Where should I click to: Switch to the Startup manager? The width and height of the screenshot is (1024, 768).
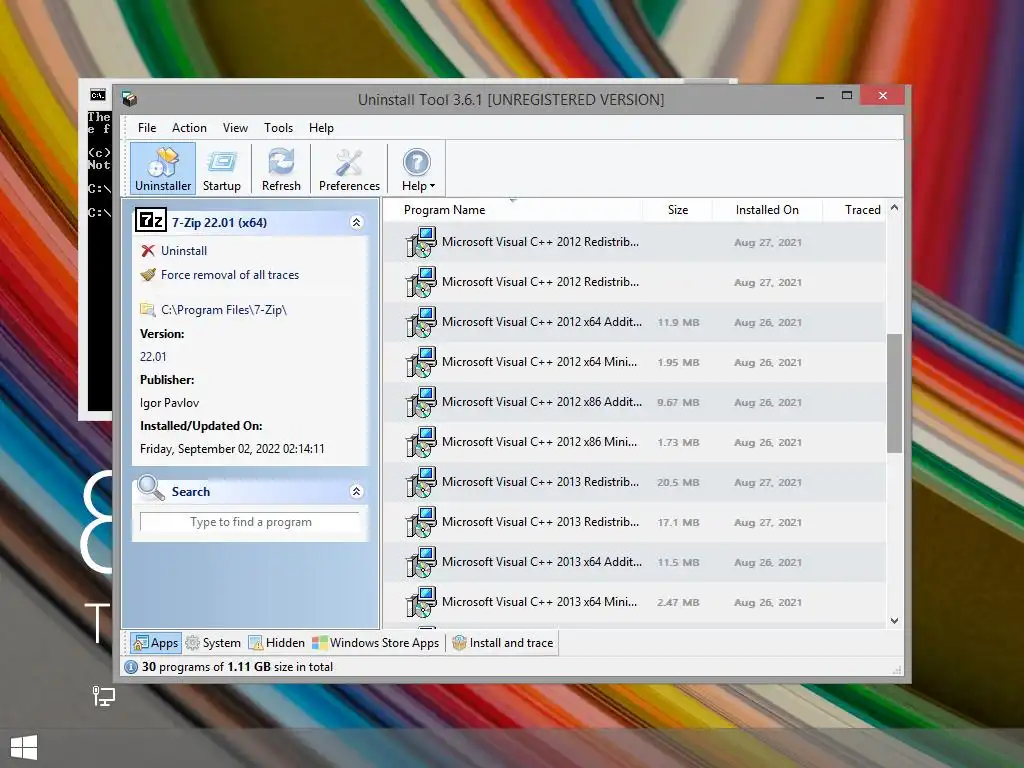(x=221, y=168)
